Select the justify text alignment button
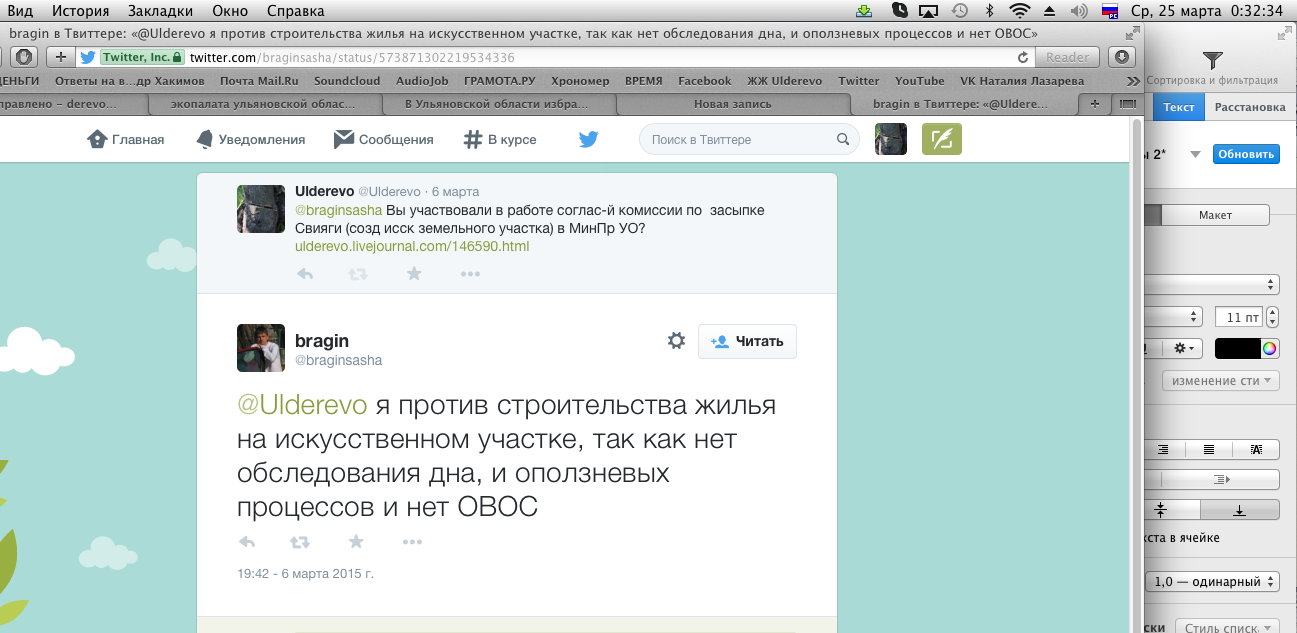This screenshot has width=1297, height=633. [1209, 450]
